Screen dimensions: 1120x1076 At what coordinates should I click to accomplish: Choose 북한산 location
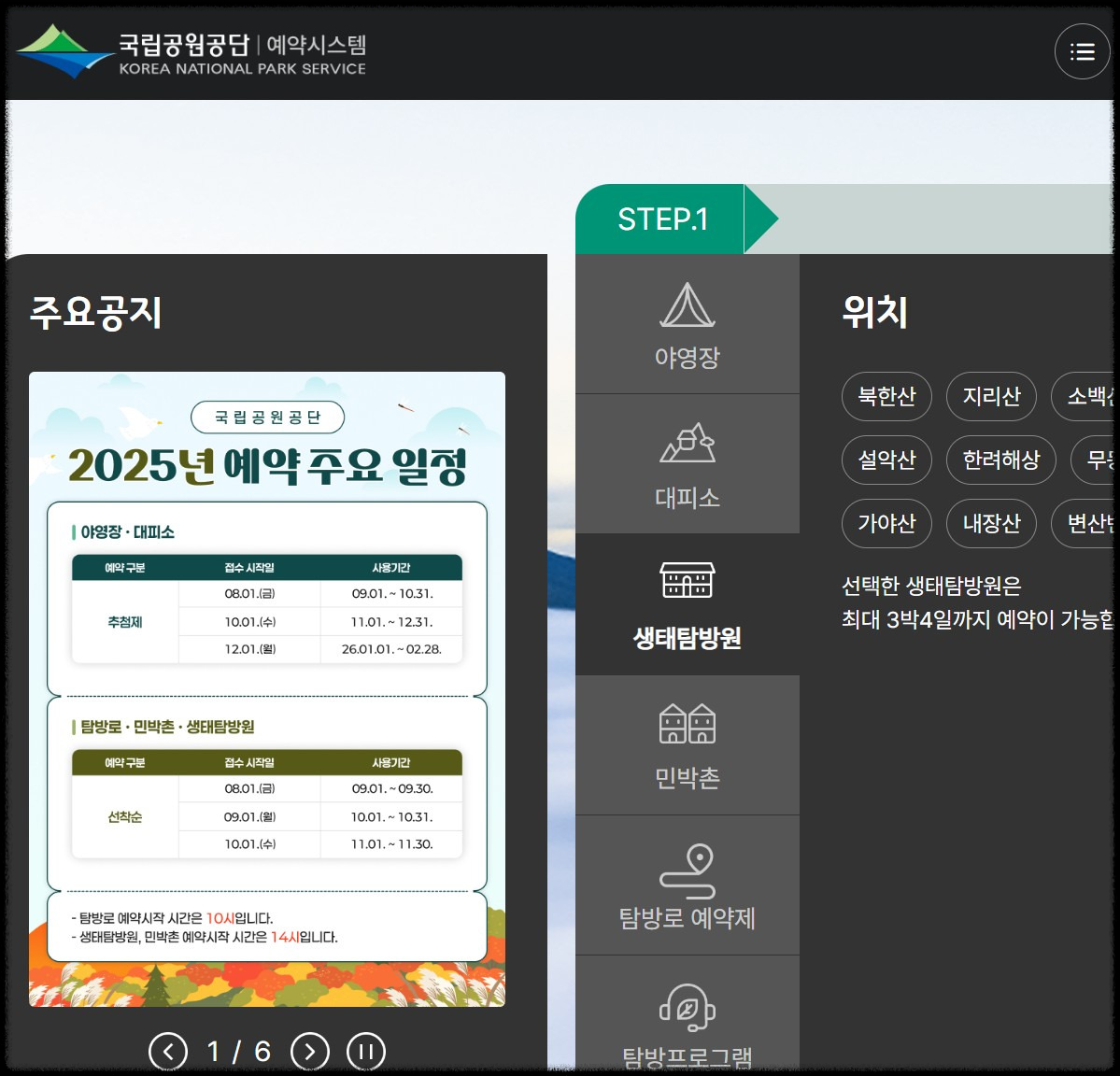click(886, 396)
